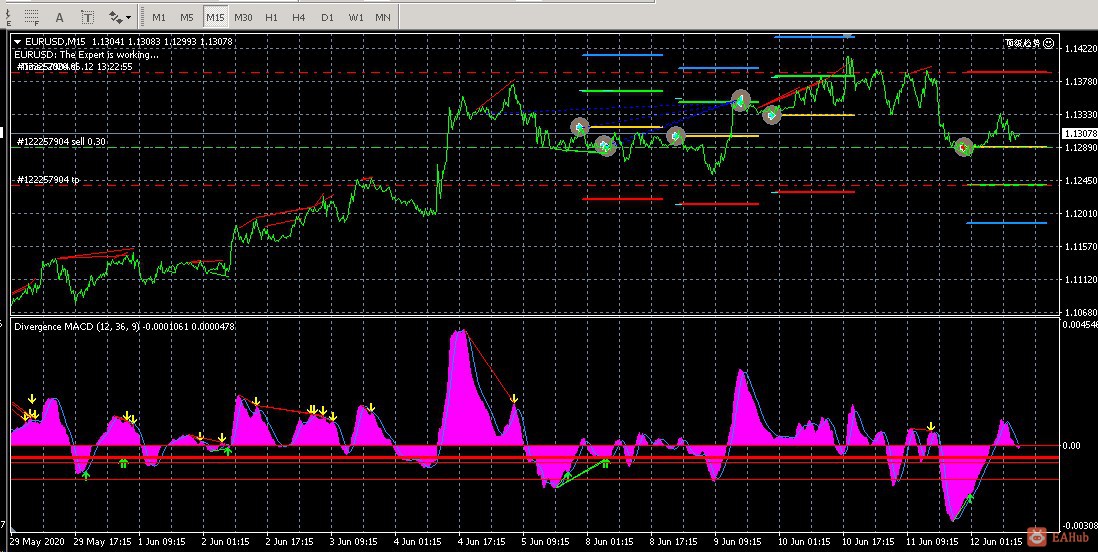Viewport: 1098px width, 552px height.
Task: Click the green up arrow at MACD's lowest trough
Action: coord(969,498)
